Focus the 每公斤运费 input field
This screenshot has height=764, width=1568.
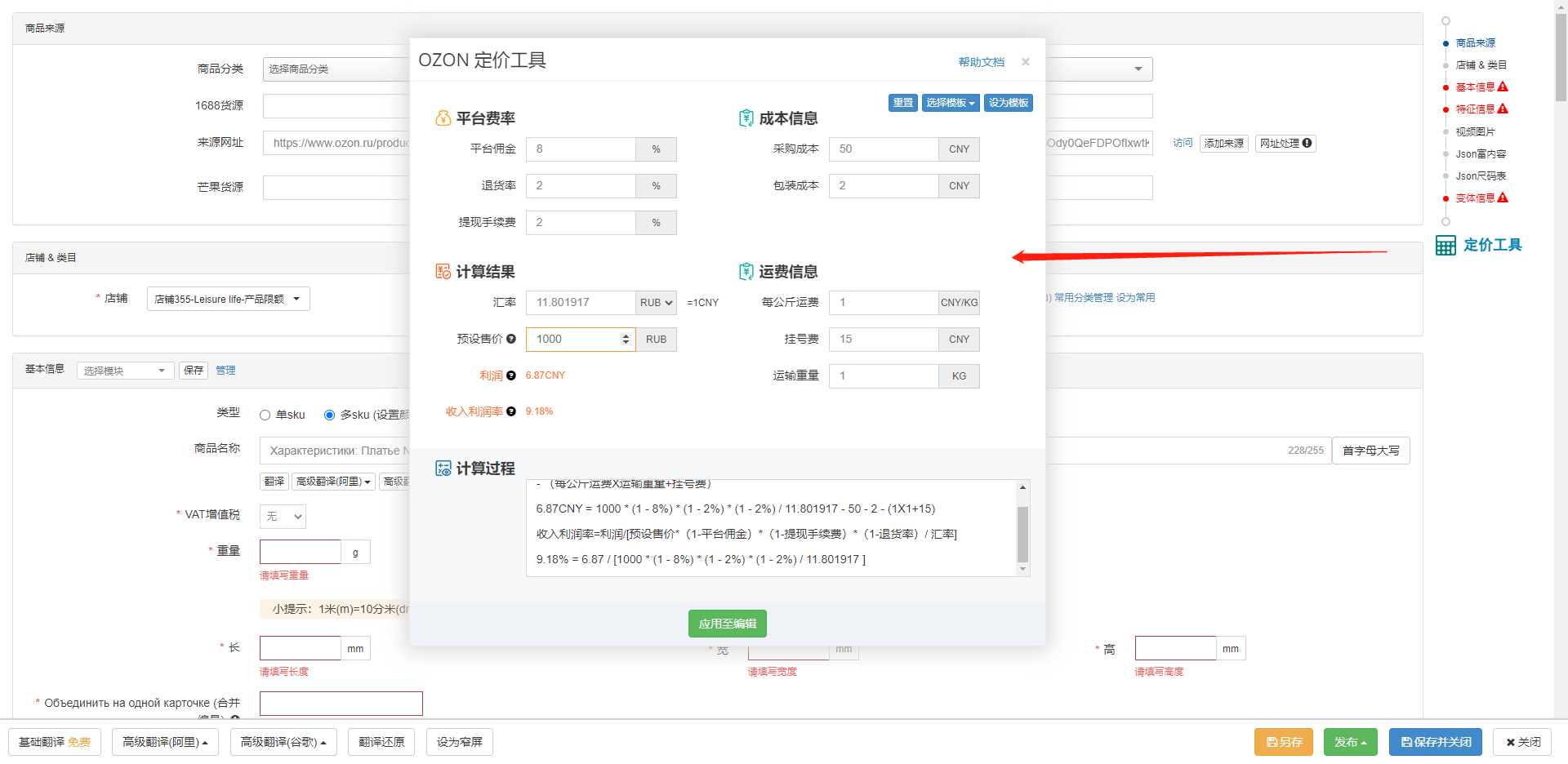click(884, 303)
